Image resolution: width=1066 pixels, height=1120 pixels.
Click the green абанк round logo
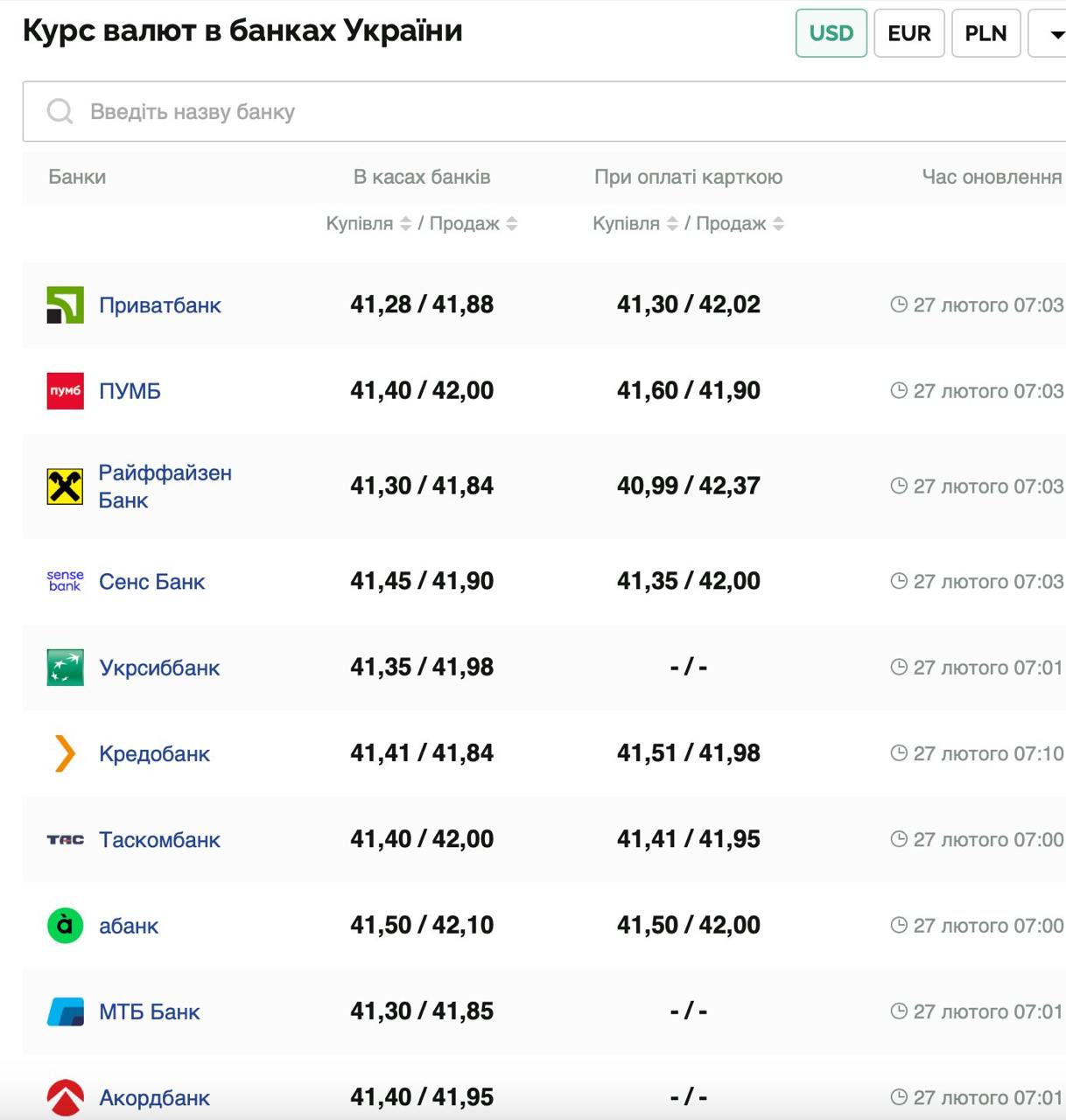click(65, 925)
